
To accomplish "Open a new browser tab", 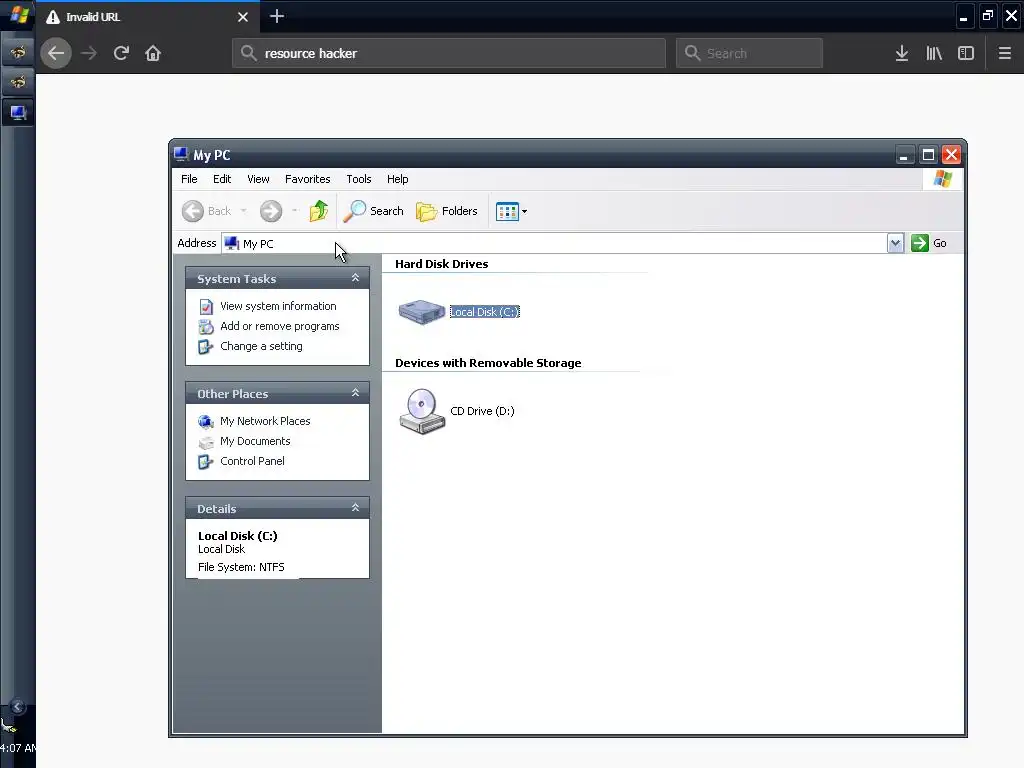I will 277,16.
